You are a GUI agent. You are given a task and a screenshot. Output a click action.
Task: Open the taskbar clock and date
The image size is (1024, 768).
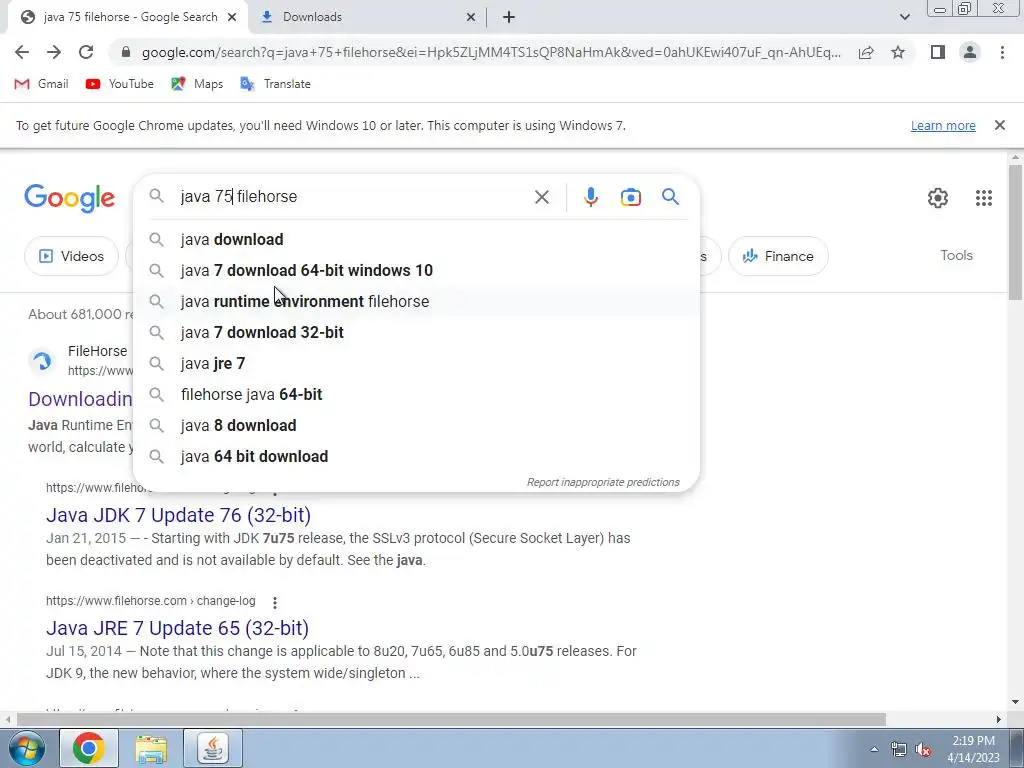click(x=973, y=749)
